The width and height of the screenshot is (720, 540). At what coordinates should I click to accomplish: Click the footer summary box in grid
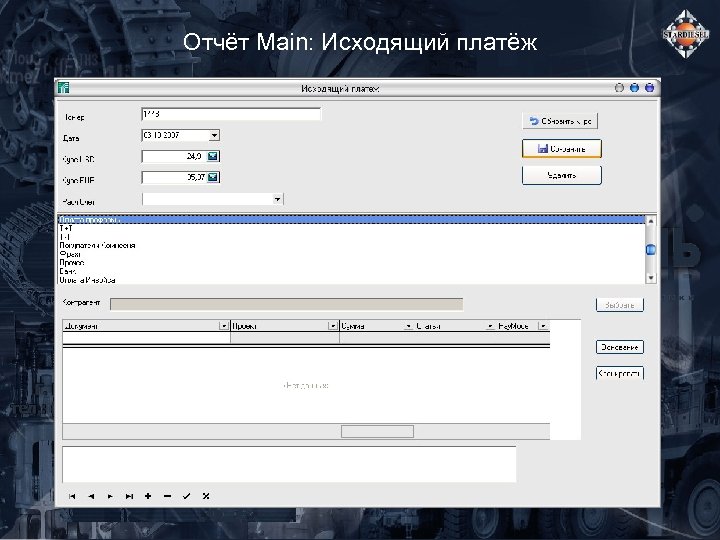point(377,431)
